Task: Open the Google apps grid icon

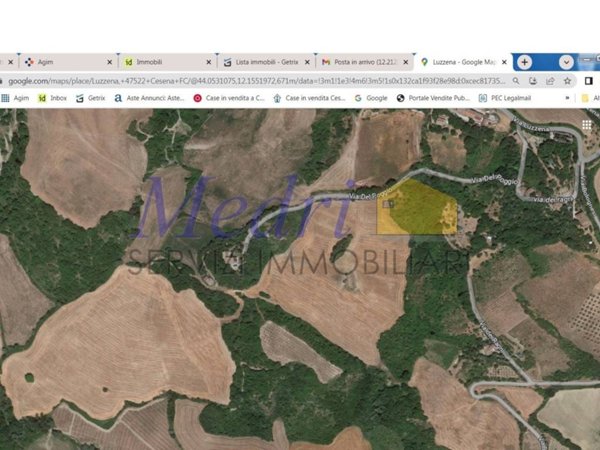Action: 586,125
